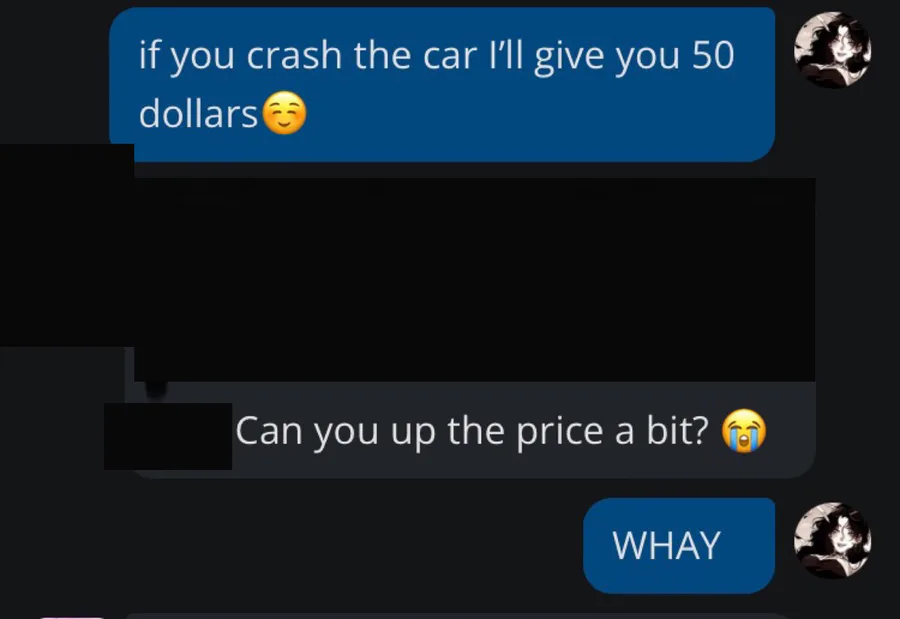Click the loudly crying emoji in the reply
The image size is (900, 619).
click(744, 431)
